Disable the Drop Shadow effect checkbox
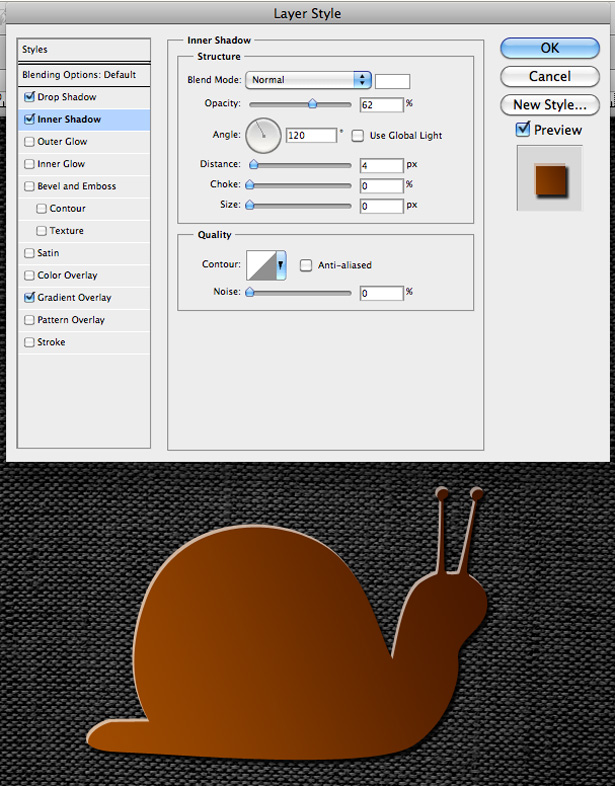The image size is (615, 786). pyautogui.click(x=30, y=97)
